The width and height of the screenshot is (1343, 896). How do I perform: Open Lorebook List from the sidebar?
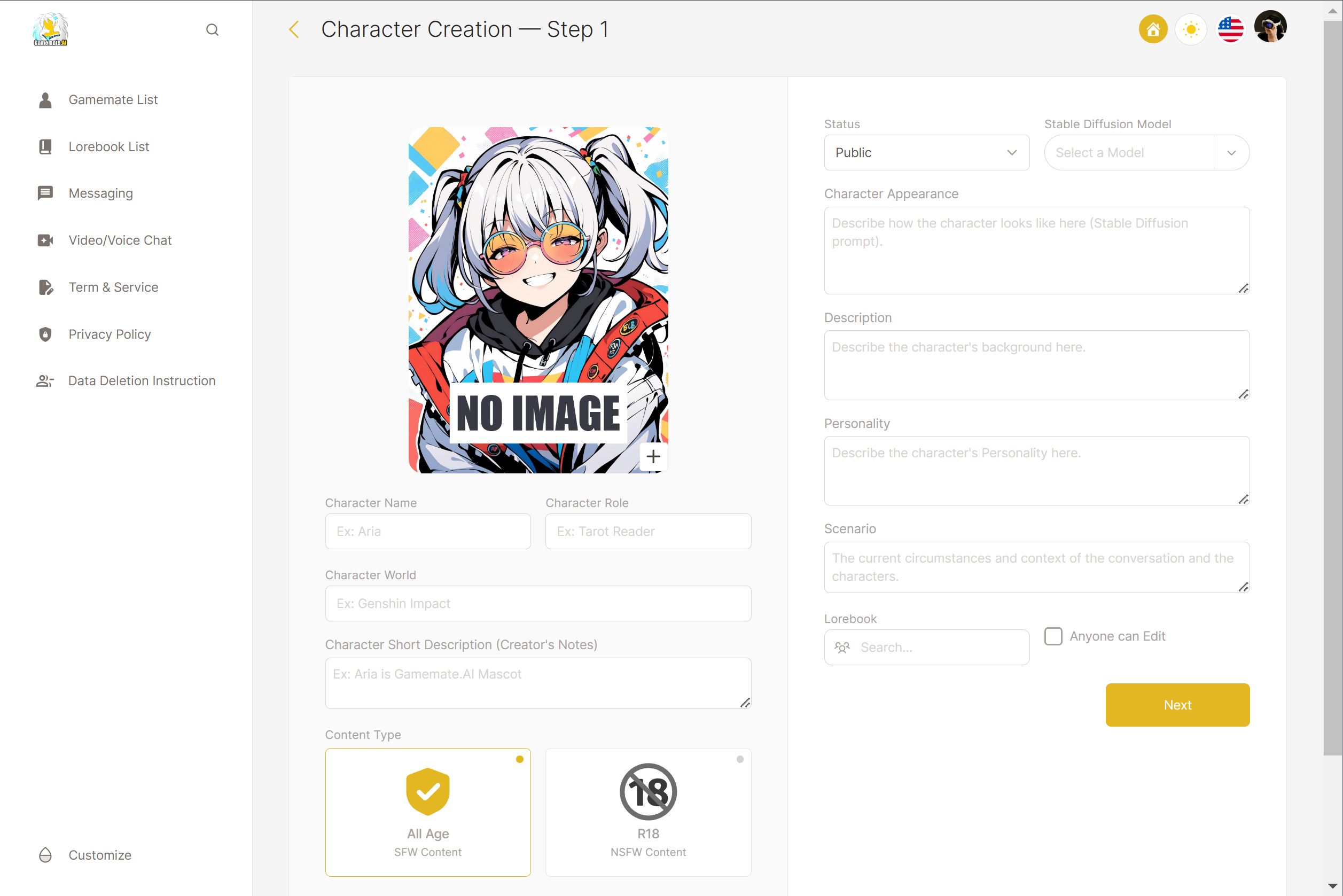tap(108, 147)
